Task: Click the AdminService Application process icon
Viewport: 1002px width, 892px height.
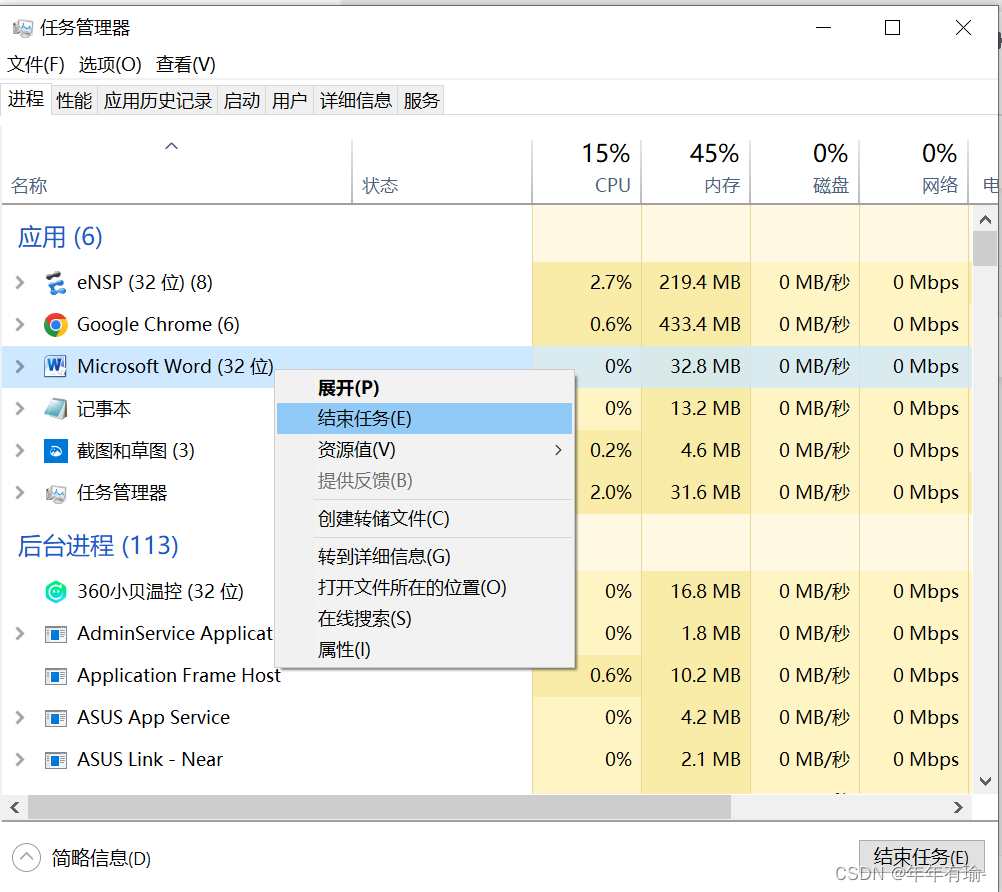Action: pyautogui.click(x=56, y=634)
